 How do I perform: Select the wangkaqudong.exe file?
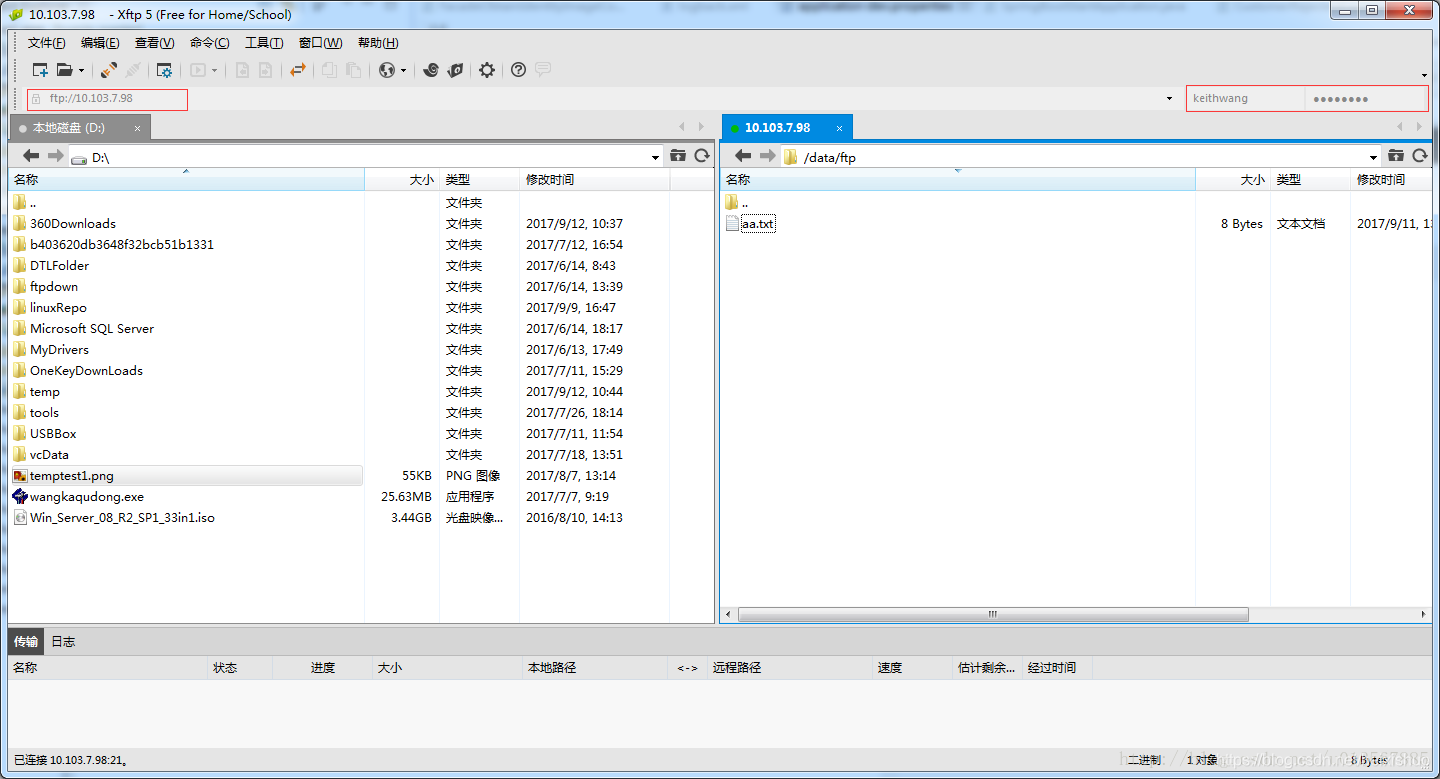(x=87, y=496)
